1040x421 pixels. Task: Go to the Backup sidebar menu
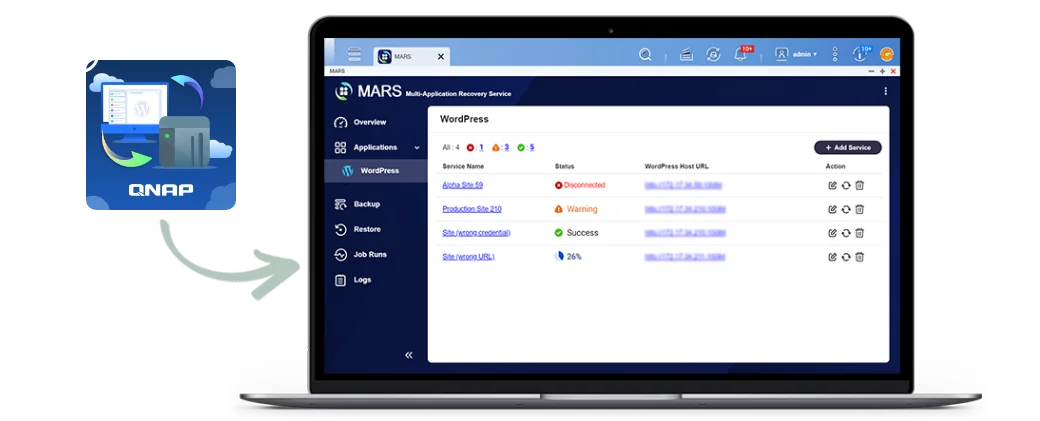point(366,204)
